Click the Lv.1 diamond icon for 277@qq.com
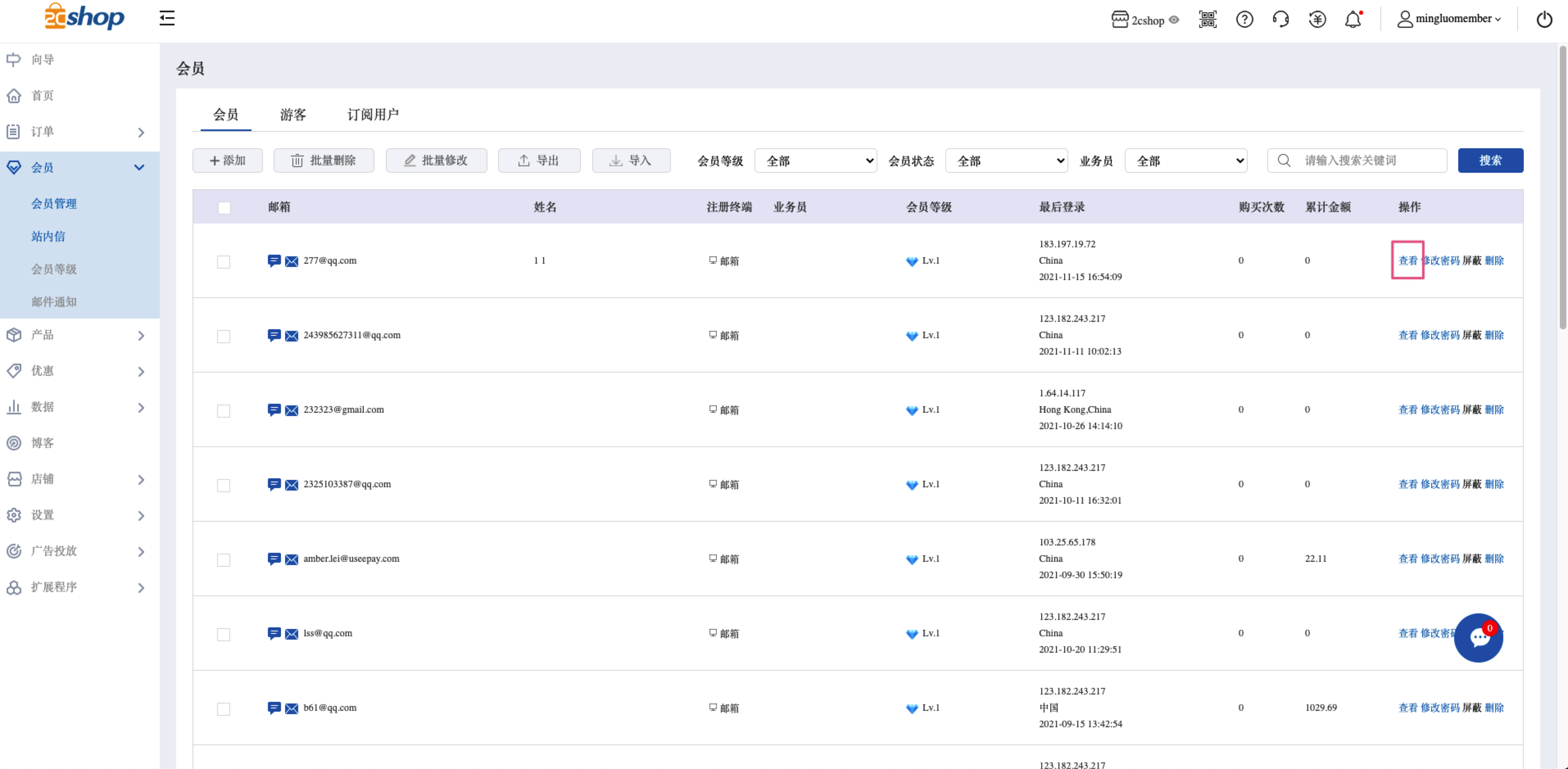The image size is (1568, 769). 912,262
